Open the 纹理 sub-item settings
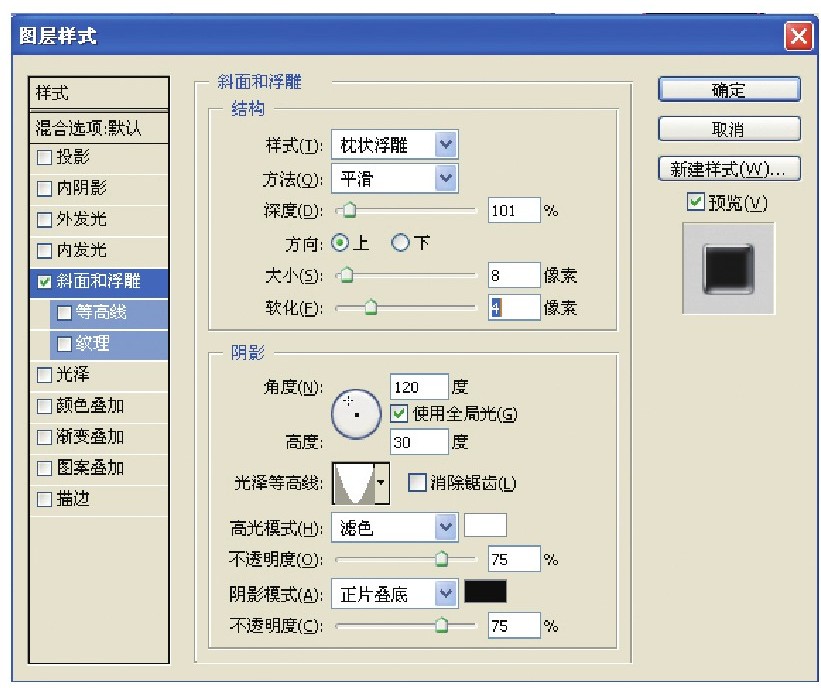This screenshot has height=688, width=821. [92, 343]
